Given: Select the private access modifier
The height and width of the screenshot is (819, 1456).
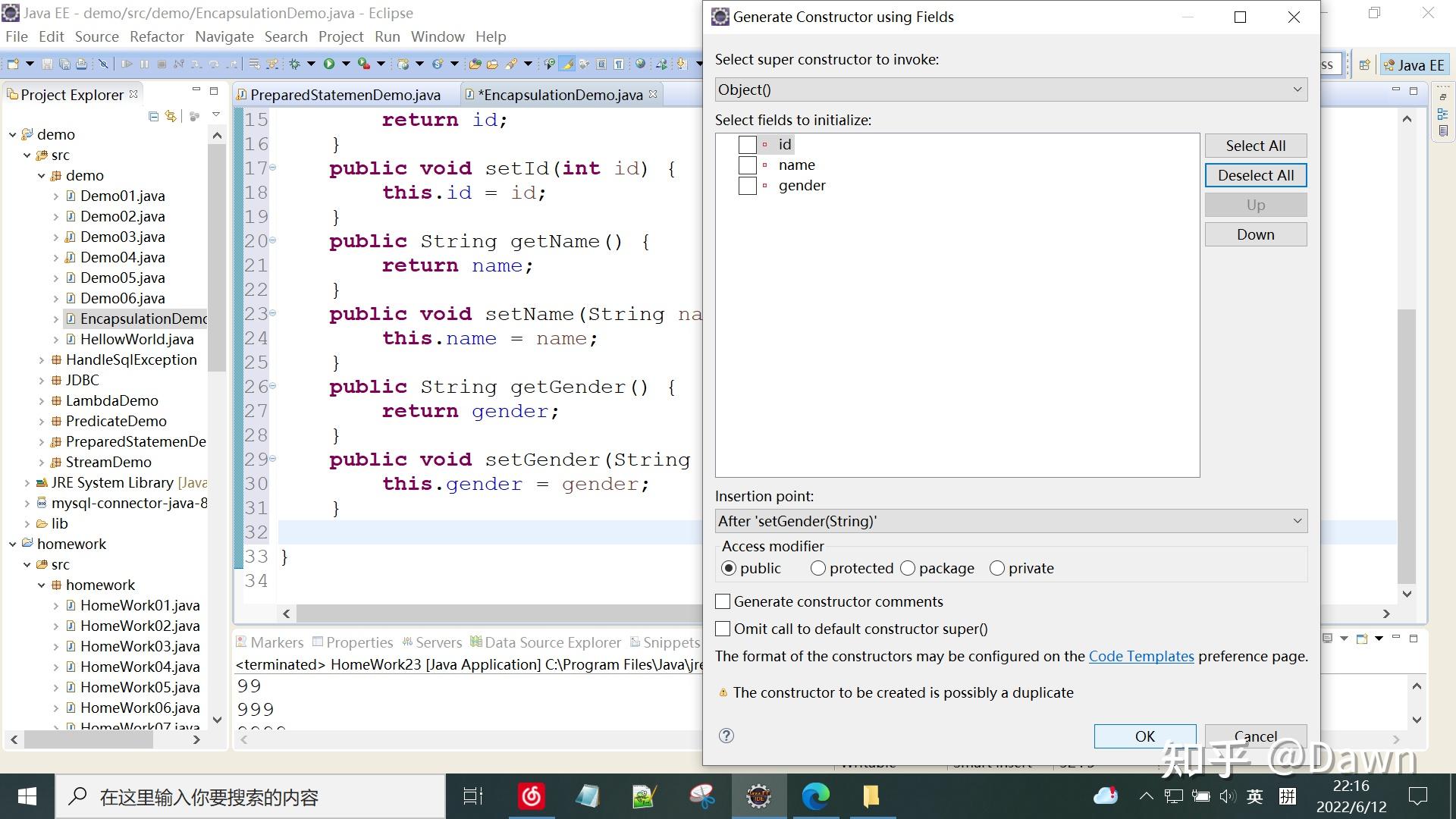Looking at the screenshot, I should tap(997, 568).
